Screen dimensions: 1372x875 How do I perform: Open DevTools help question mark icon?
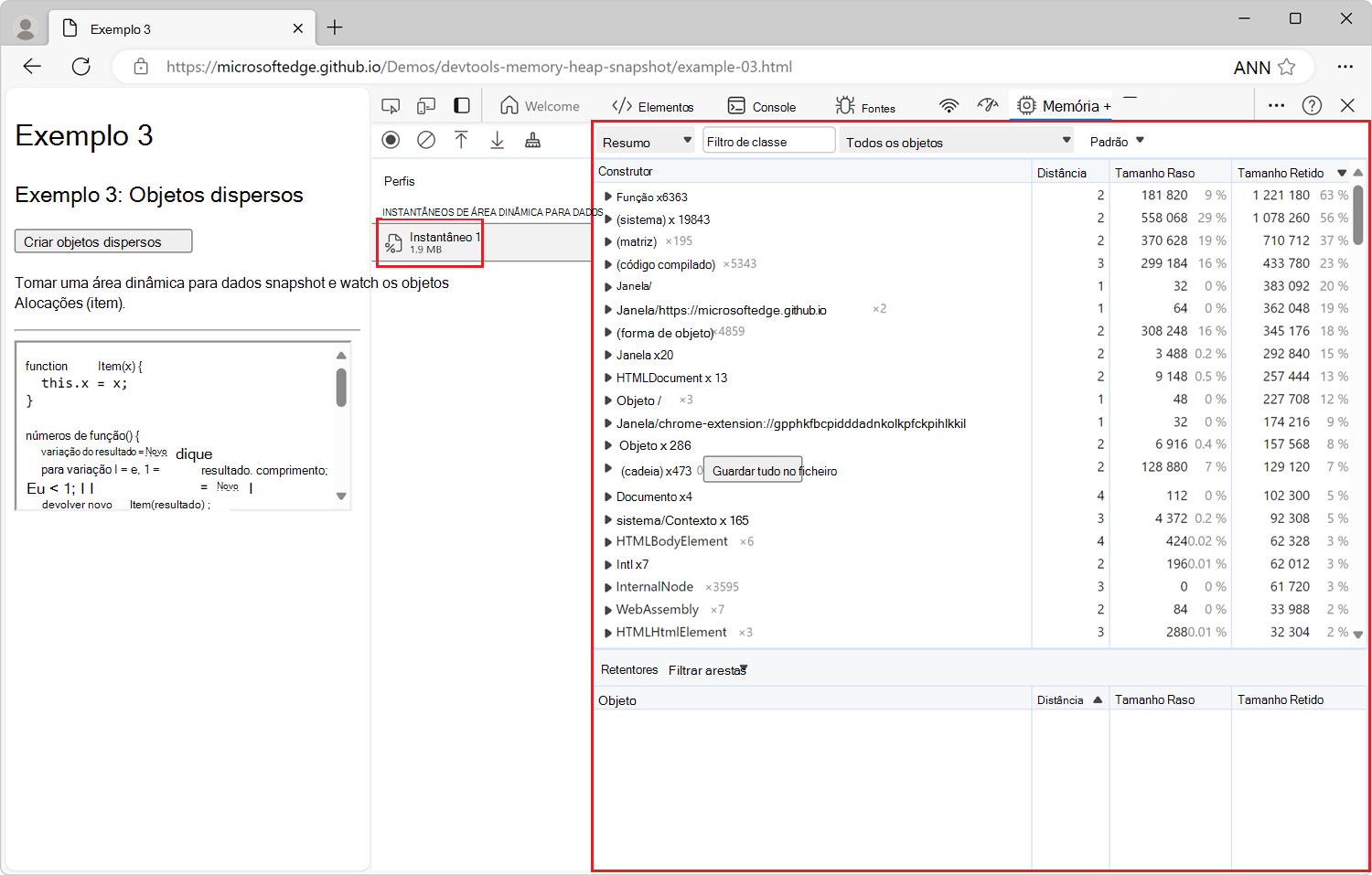coord(1312,105)
